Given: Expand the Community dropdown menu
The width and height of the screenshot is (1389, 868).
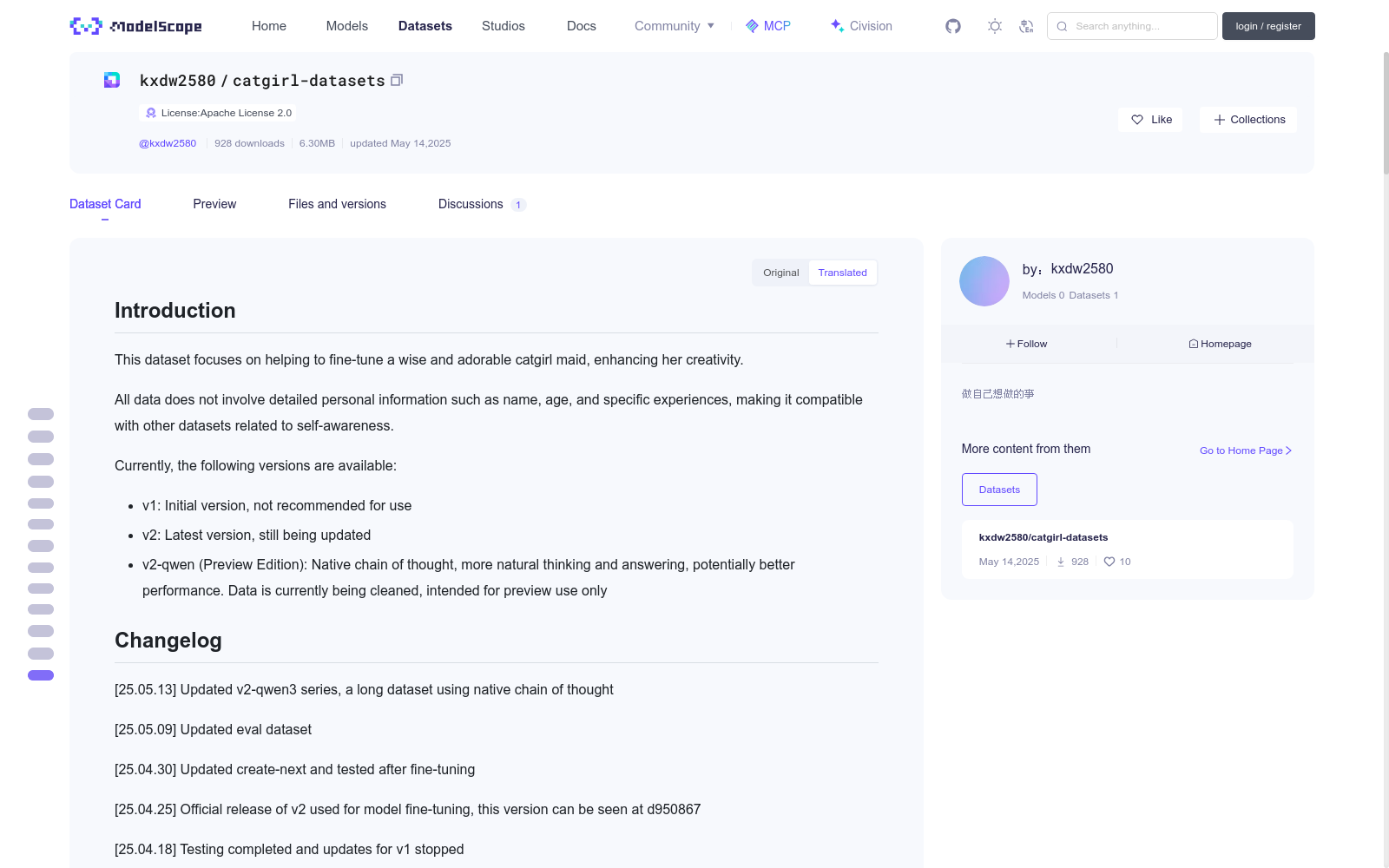Looking at the screenshot, I should click(x=675, y=26).
